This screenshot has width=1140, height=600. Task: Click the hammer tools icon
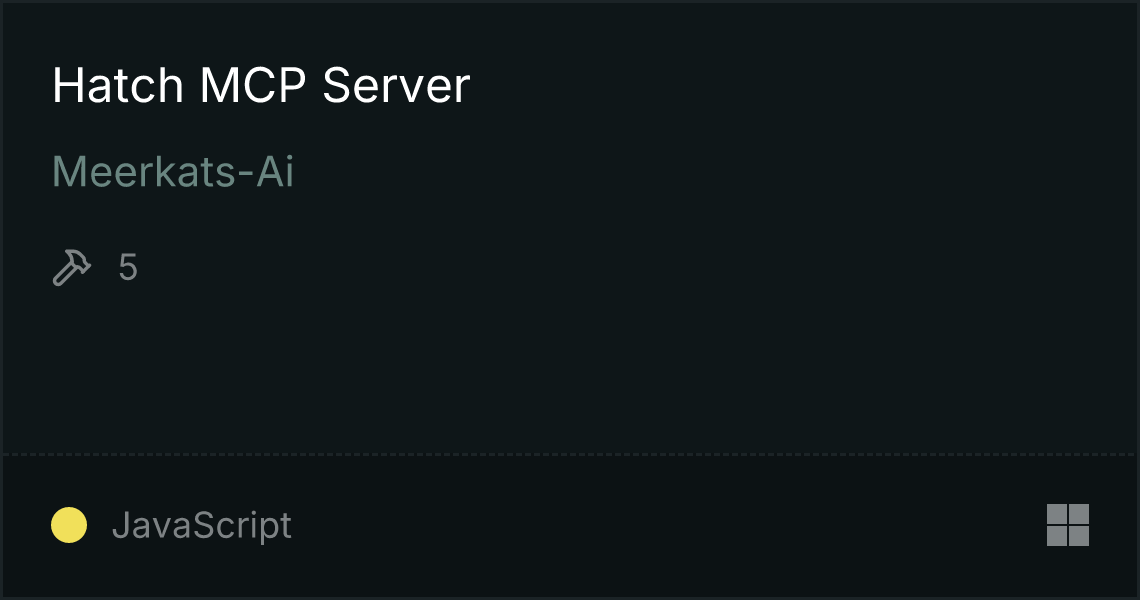(72, 268)
